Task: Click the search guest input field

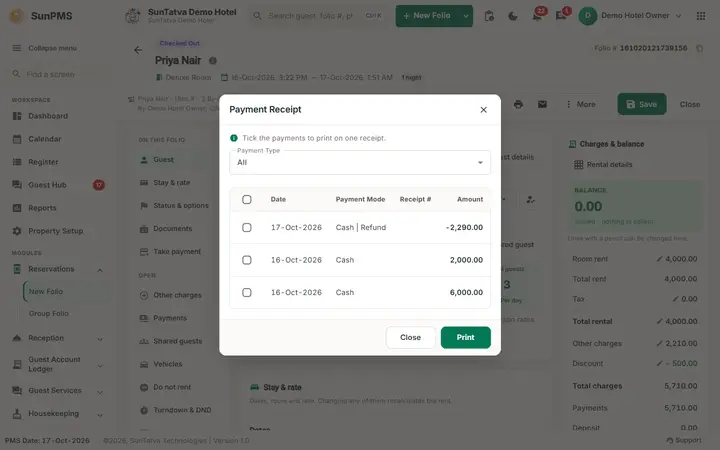Action: (x=318, y=16)
